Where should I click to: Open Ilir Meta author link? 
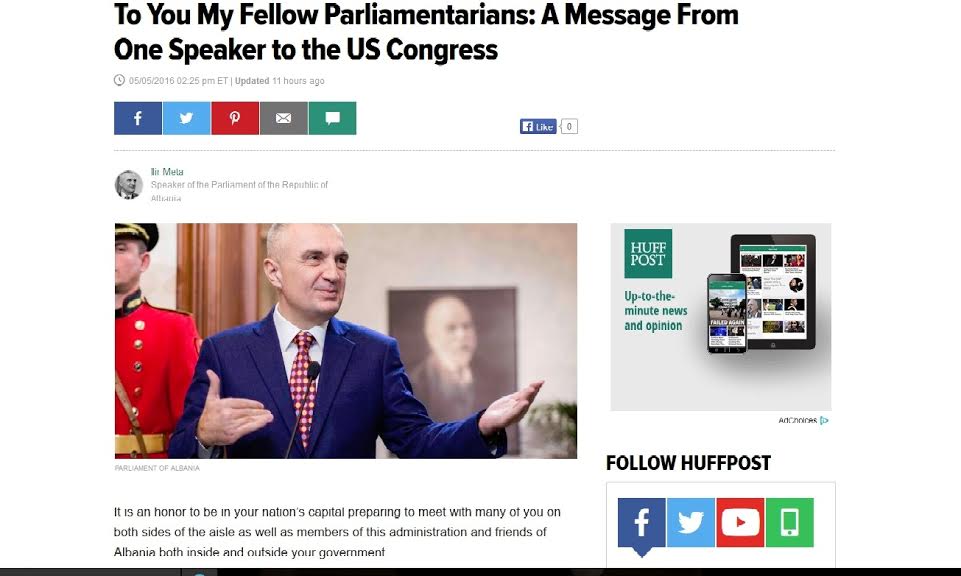pos(167,172)
